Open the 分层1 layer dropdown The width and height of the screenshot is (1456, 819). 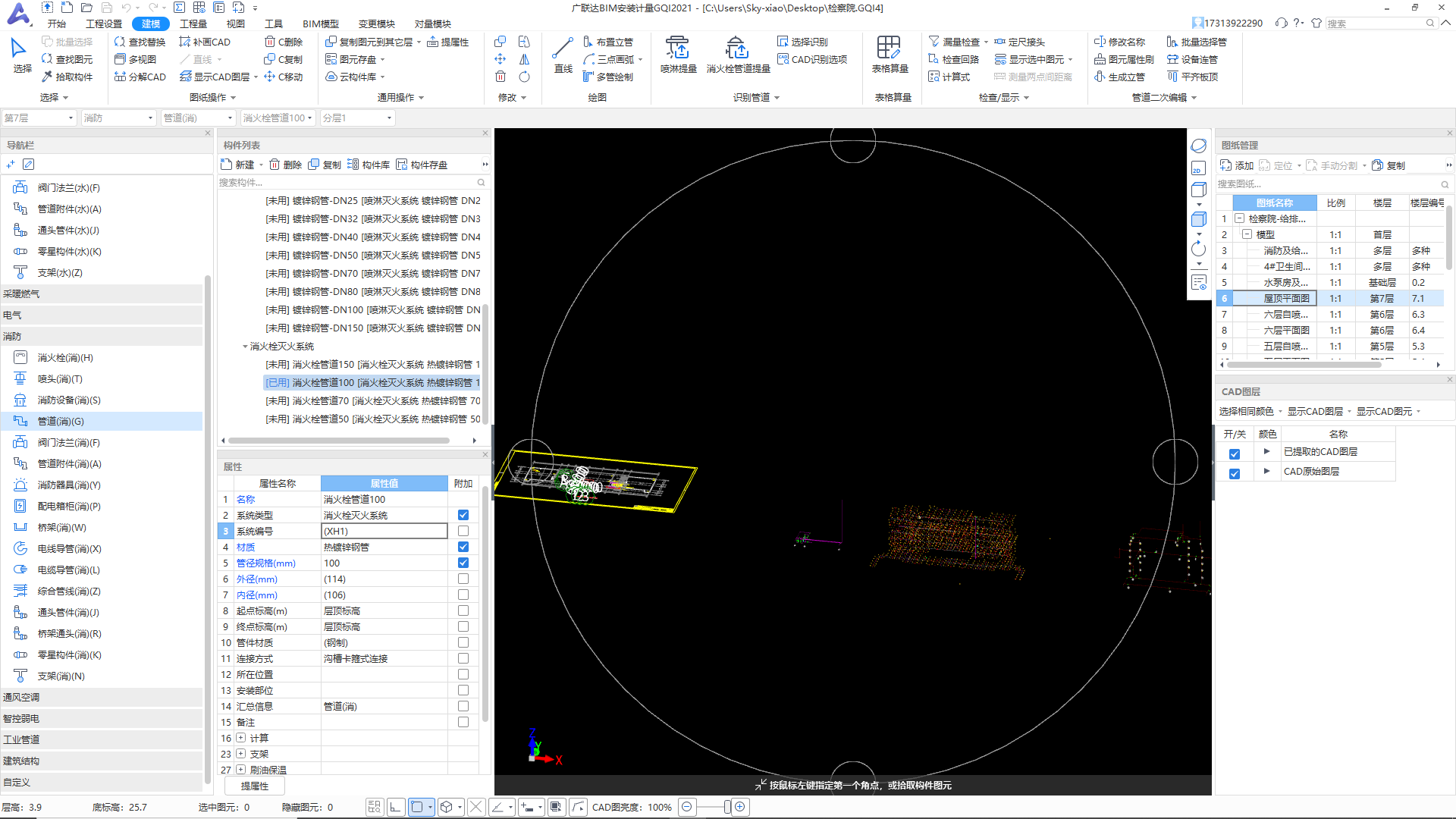pyautogui.click(x=357, y=118)
